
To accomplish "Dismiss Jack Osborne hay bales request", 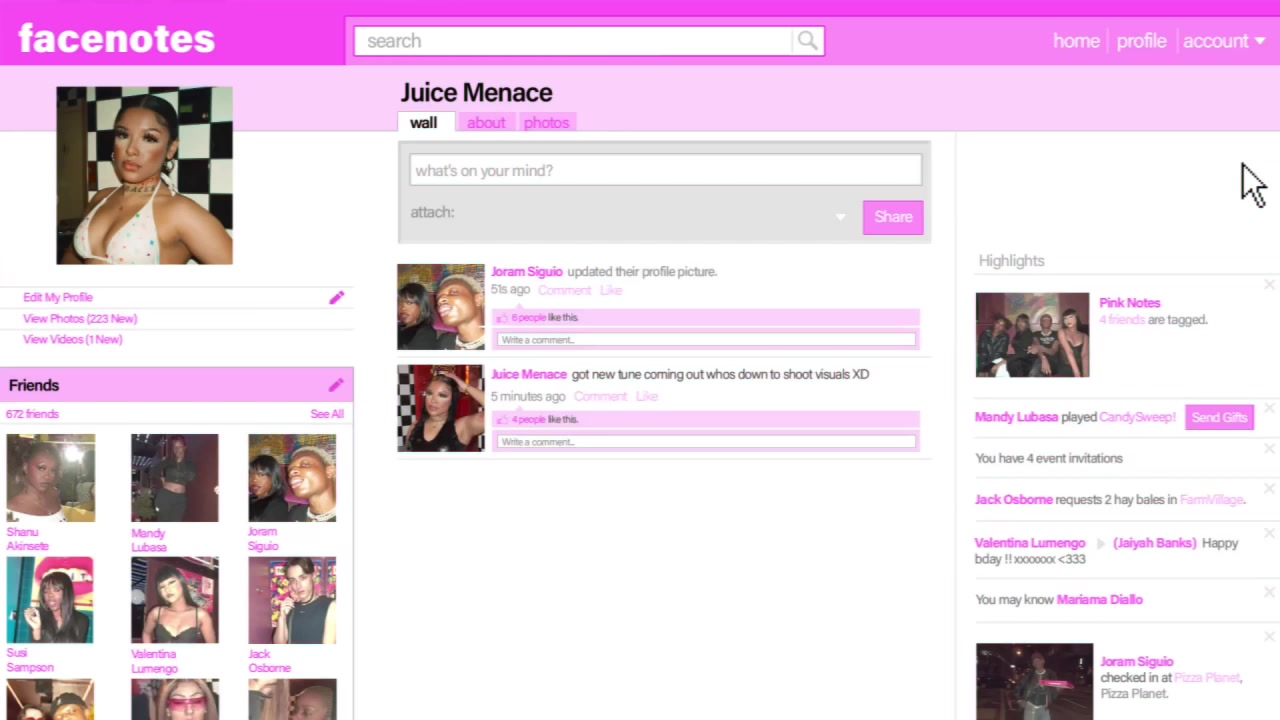I will click(x=1269, y=490).
